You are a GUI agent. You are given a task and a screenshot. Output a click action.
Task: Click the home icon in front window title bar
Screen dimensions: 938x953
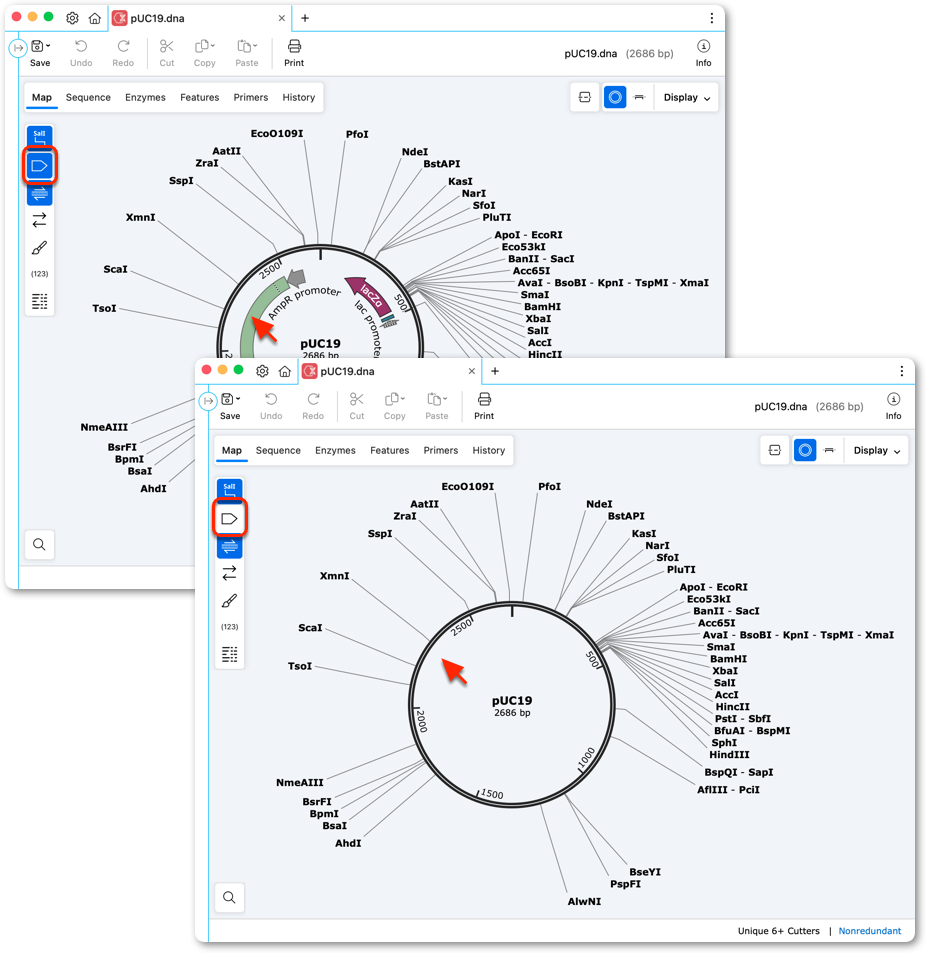click(285, 371)
